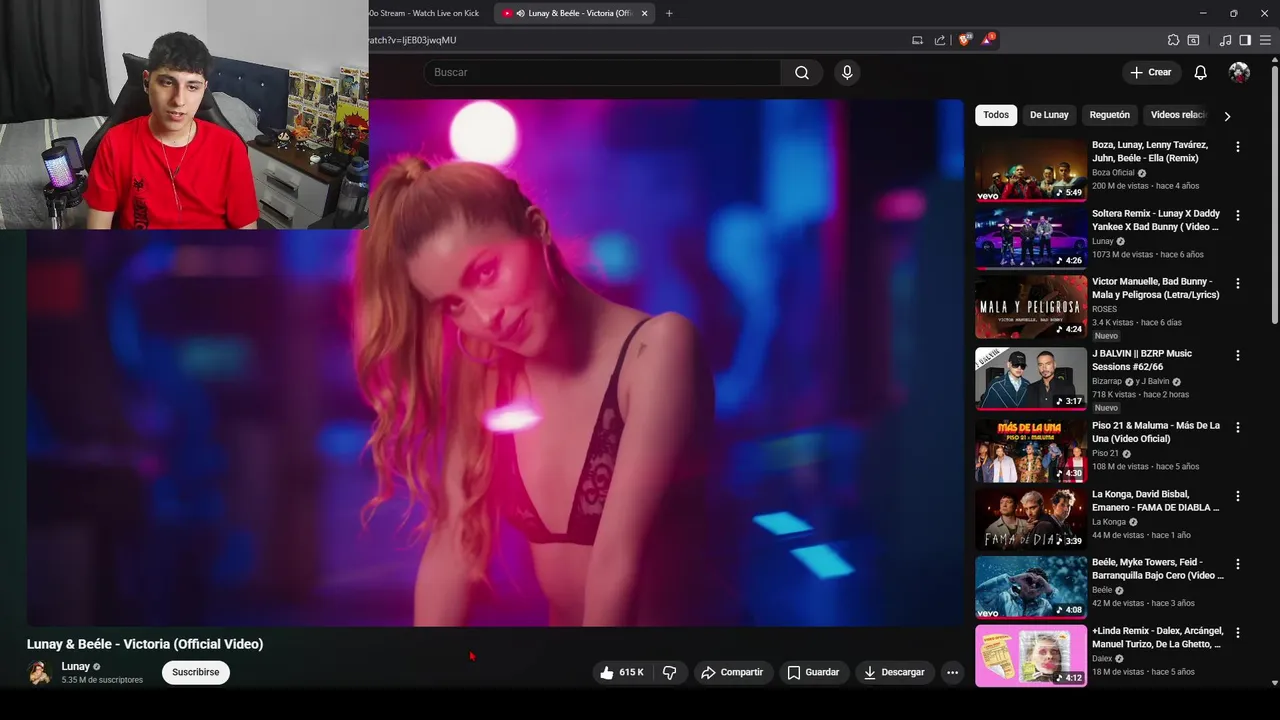1280x720 pixels.
Task: Open the Brave hamburger menu
Action: (1265, 40)
